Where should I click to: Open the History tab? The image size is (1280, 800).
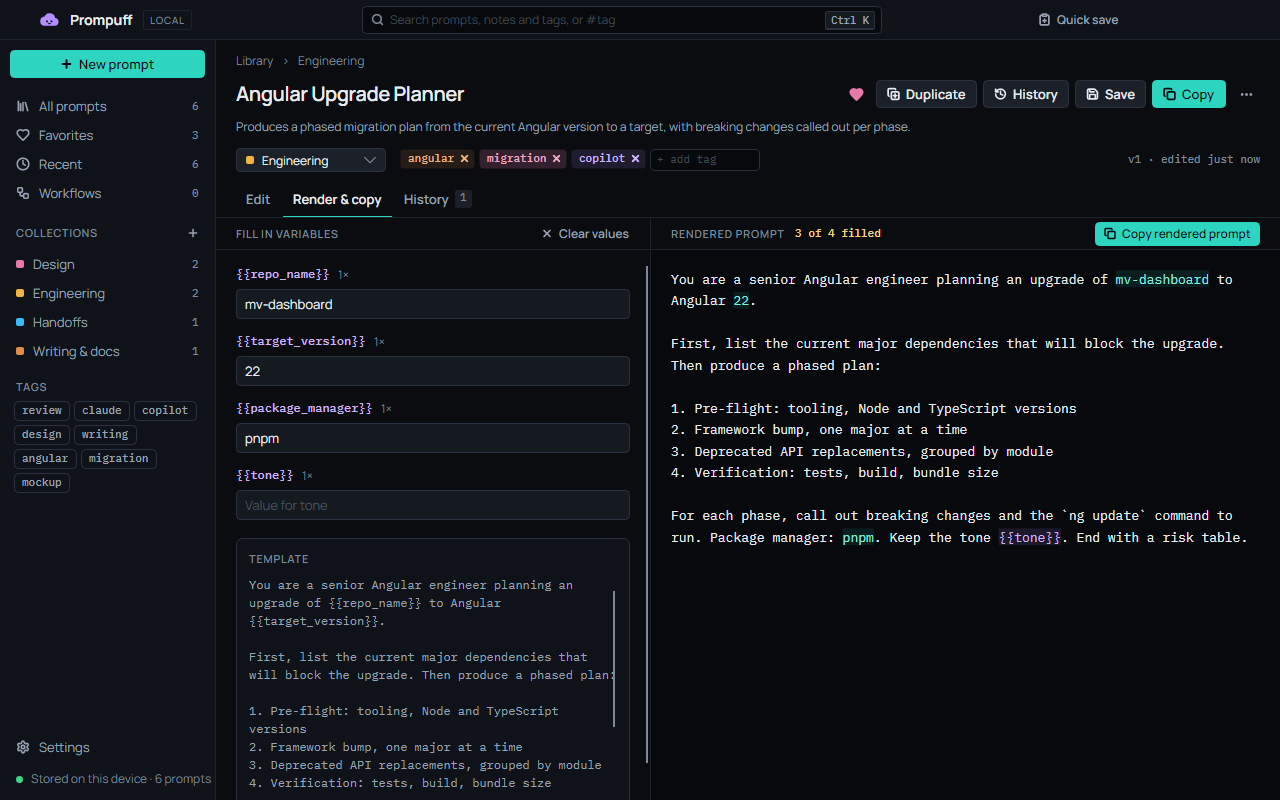(436, 199)
